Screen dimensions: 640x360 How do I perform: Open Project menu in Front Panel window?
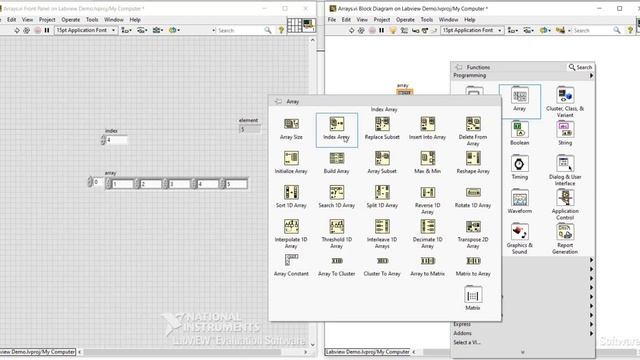coord(47,20)
